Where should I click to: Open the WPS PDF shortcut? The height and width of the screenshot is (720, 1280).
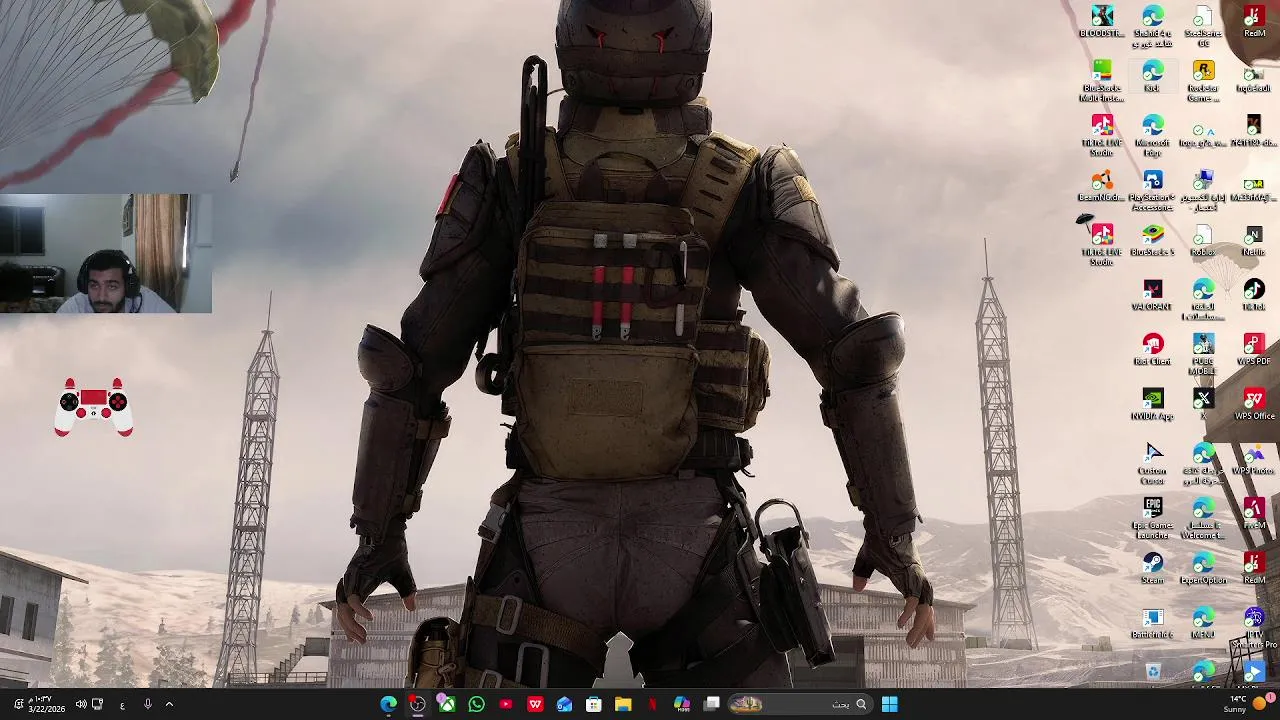click(x=1254, y=349)
